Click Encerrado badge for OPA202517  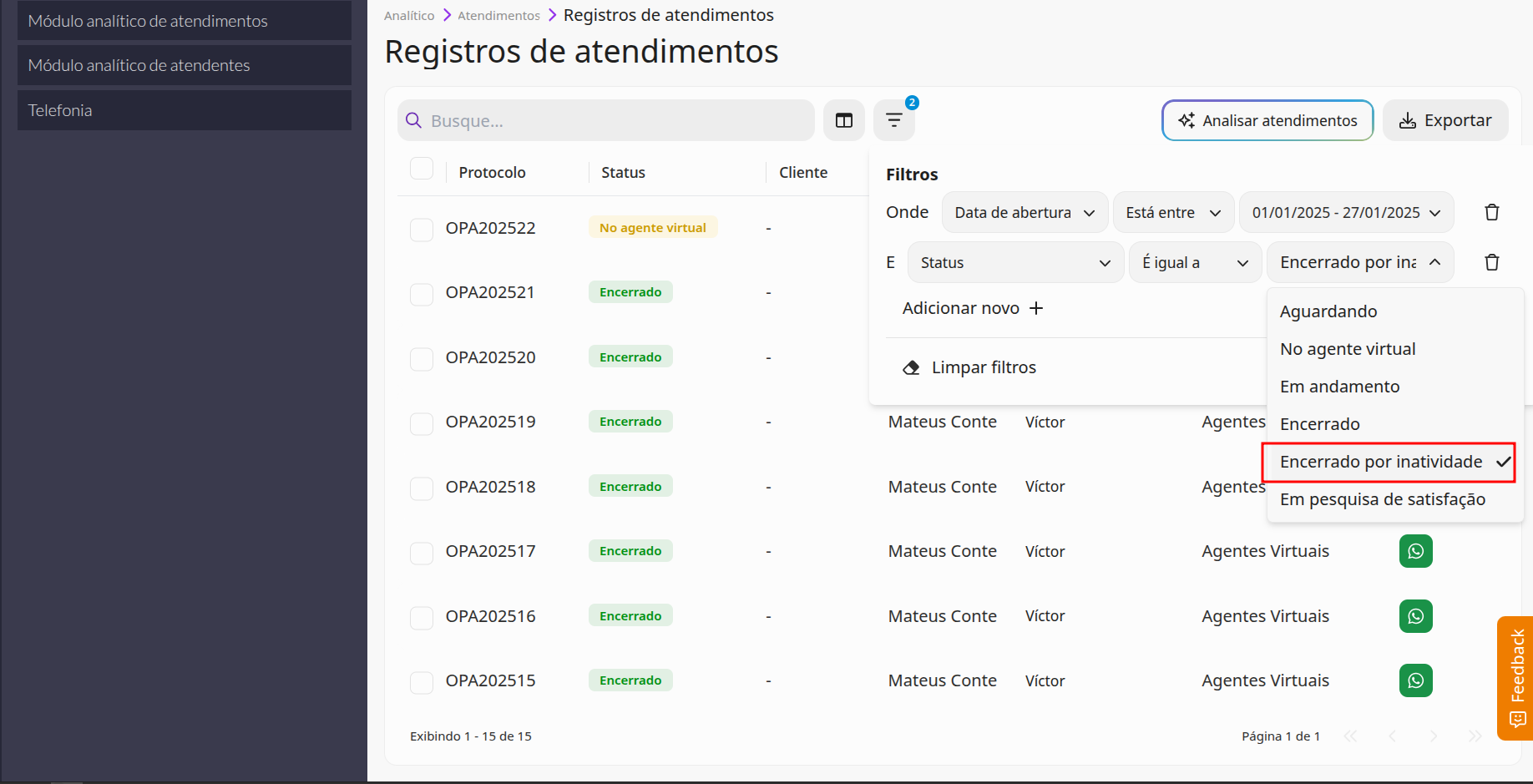pyautogui.click(x=630, y=551)
